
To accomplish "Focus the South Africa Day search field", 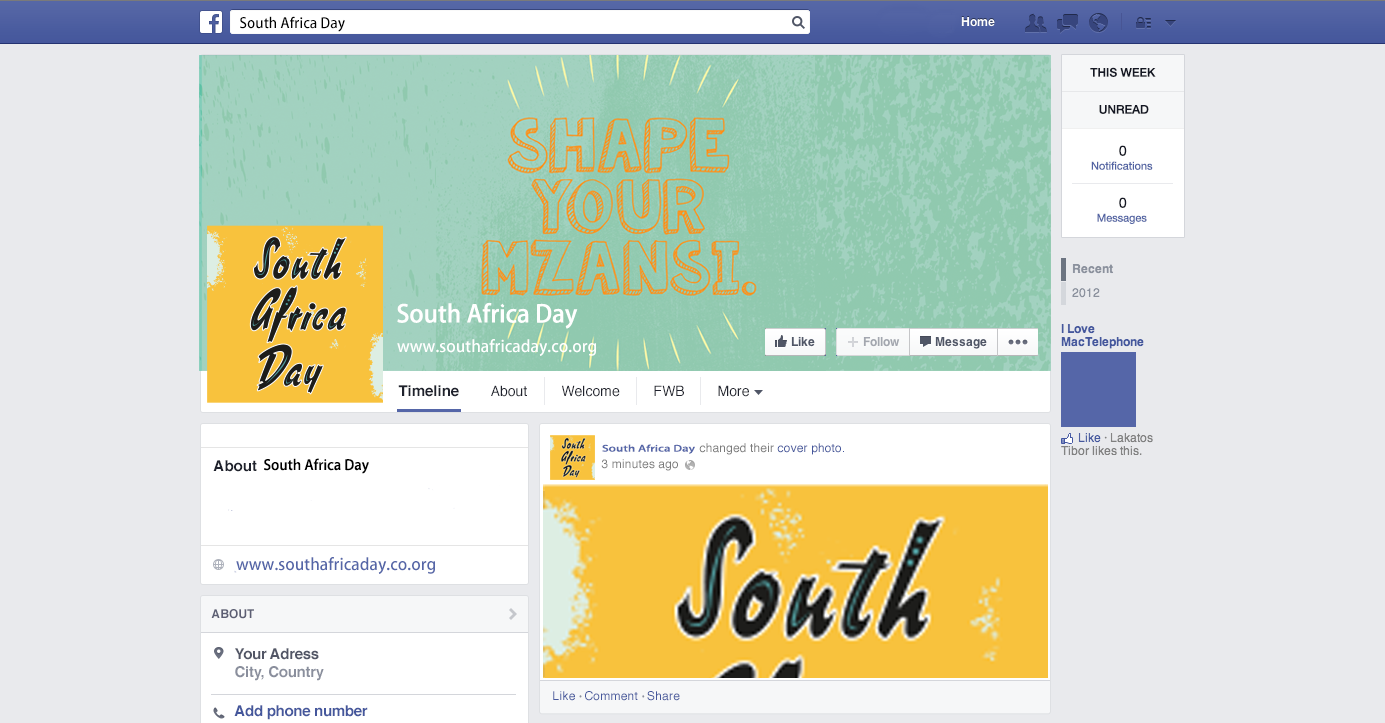I will tap(510, 22).
